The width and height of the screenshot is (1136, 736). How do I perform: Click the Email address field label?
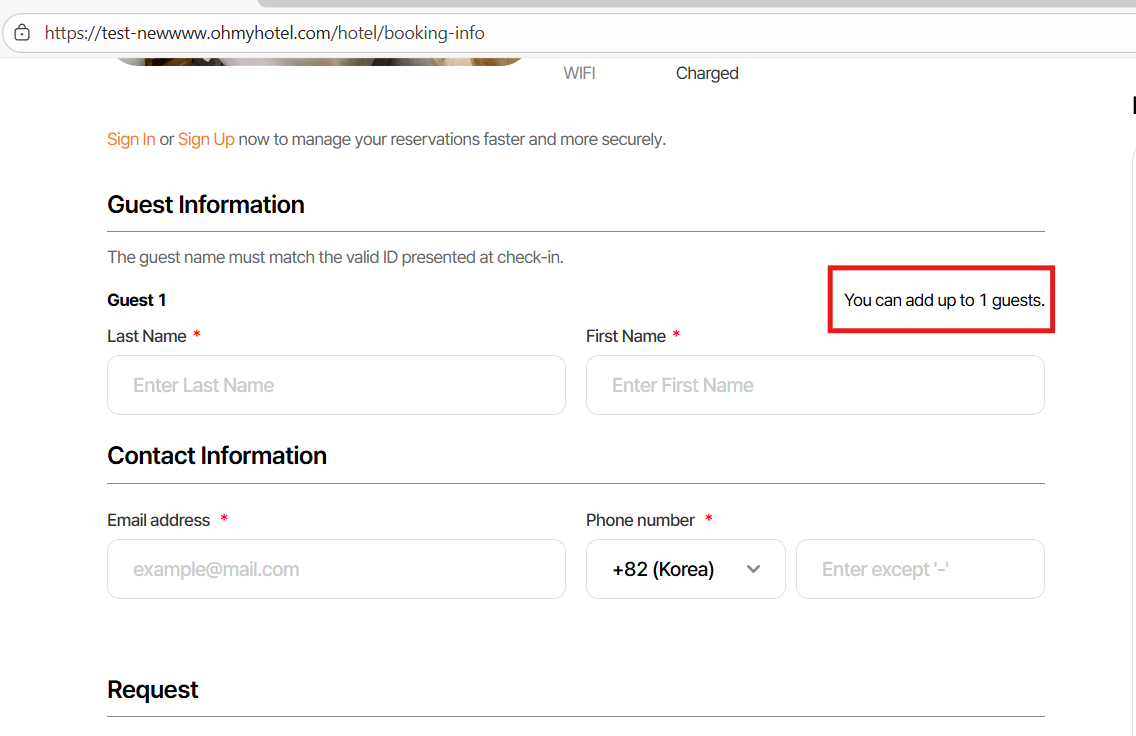click(159, 520)
